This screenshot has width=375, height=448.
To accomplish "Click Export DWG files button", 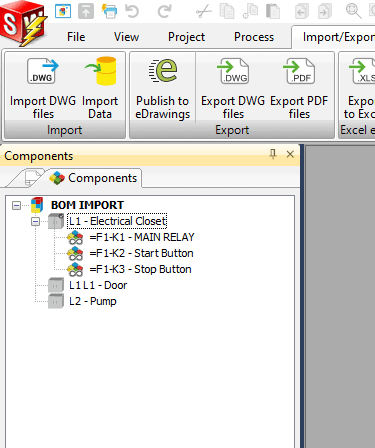I will pos(233,88).
